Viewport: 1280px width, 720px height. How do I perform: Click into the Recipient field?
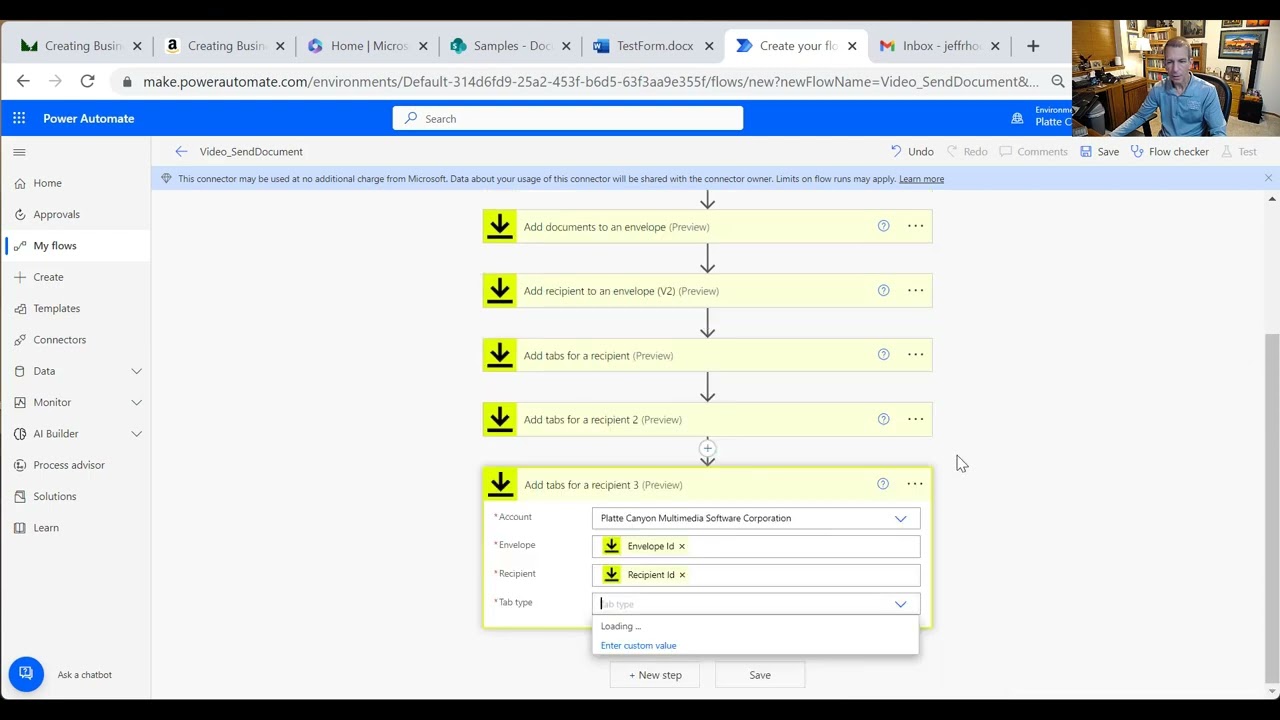756,575
